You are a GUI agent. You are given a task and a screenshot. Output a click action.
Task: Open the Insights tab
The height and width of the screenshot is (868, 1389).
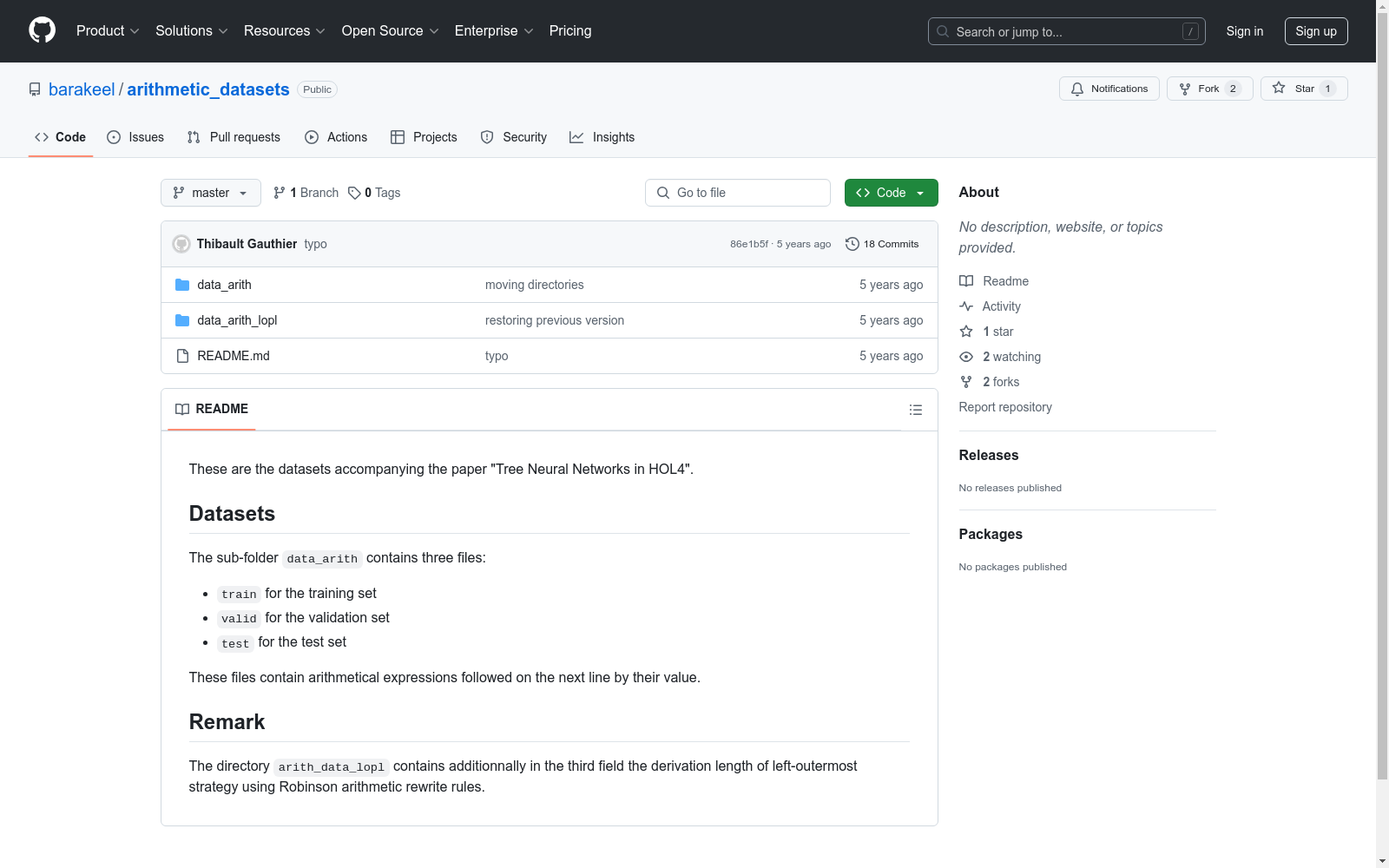[x=602, y=137]
